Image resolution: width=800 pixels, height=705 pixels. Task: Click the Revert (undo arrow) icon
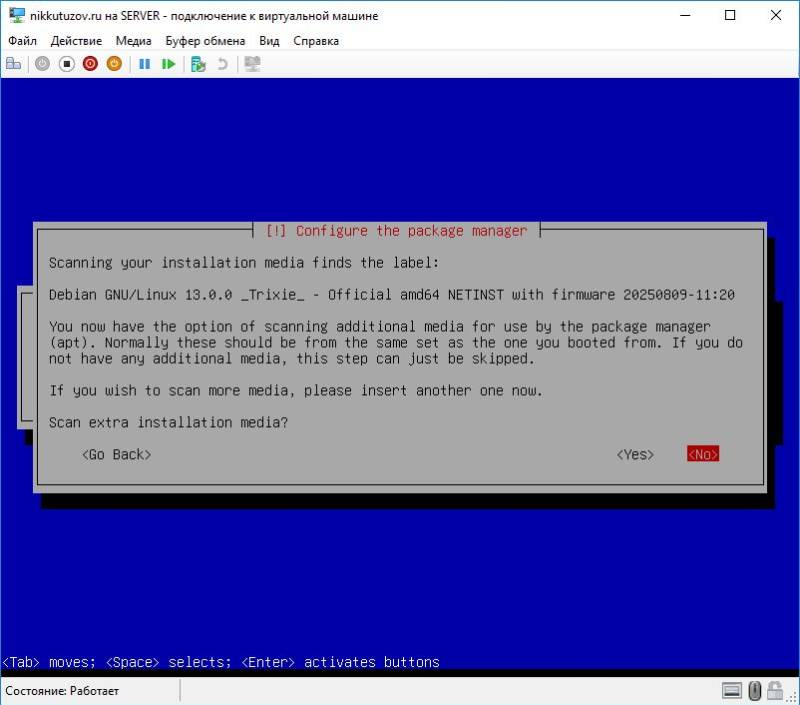(x=222, y=64)
